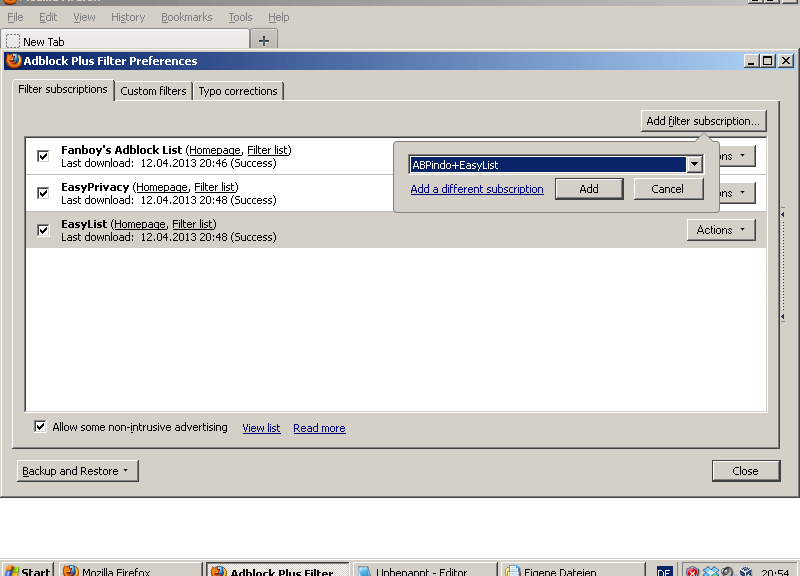Select Fanboy's Adblock List title text
This screenshot has width=800, height=576.
(121, 151)
